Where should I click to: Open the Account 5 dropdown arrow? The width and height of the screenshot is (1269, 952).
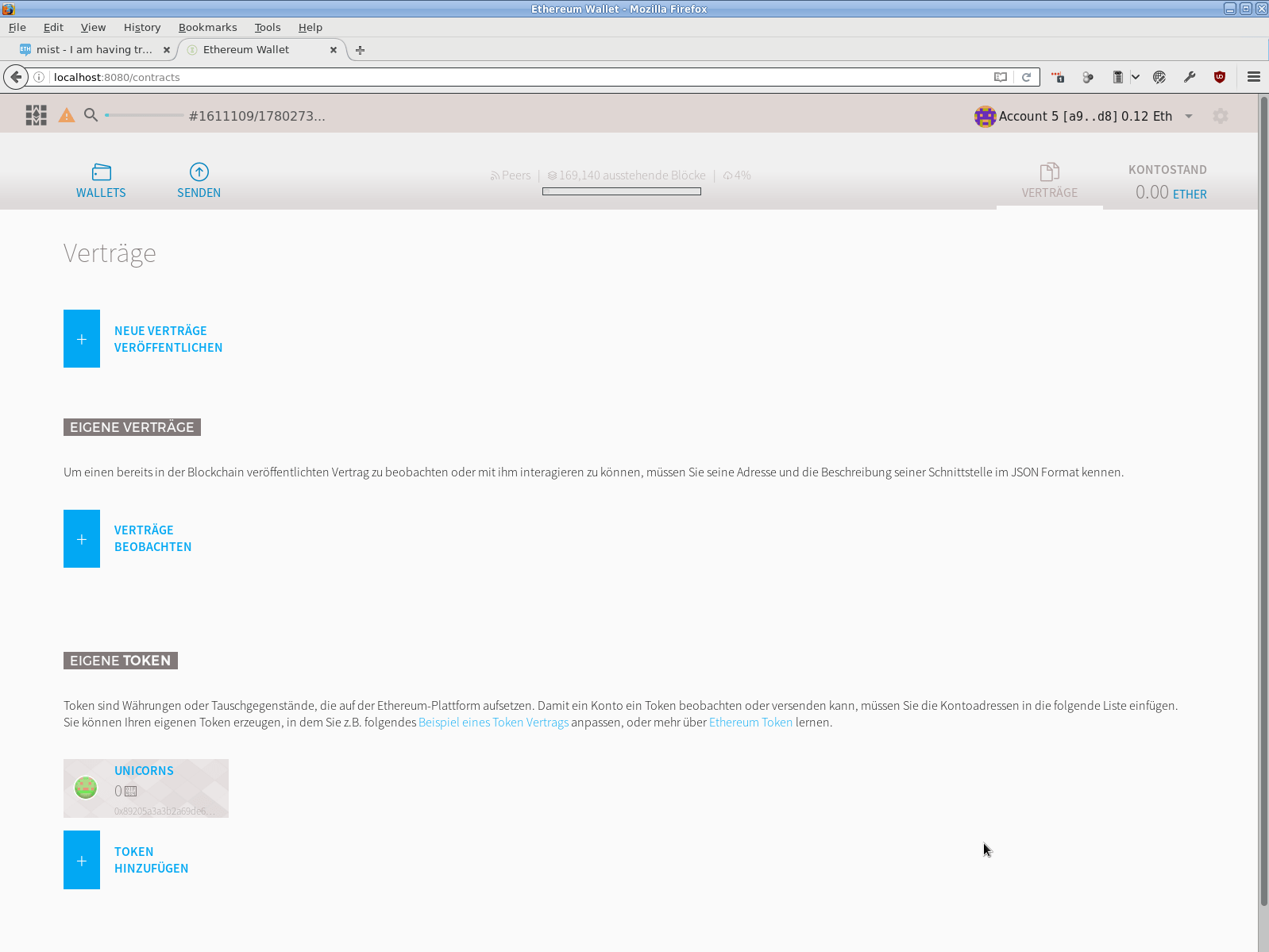pyautogui.click(x=1189, y=116)
